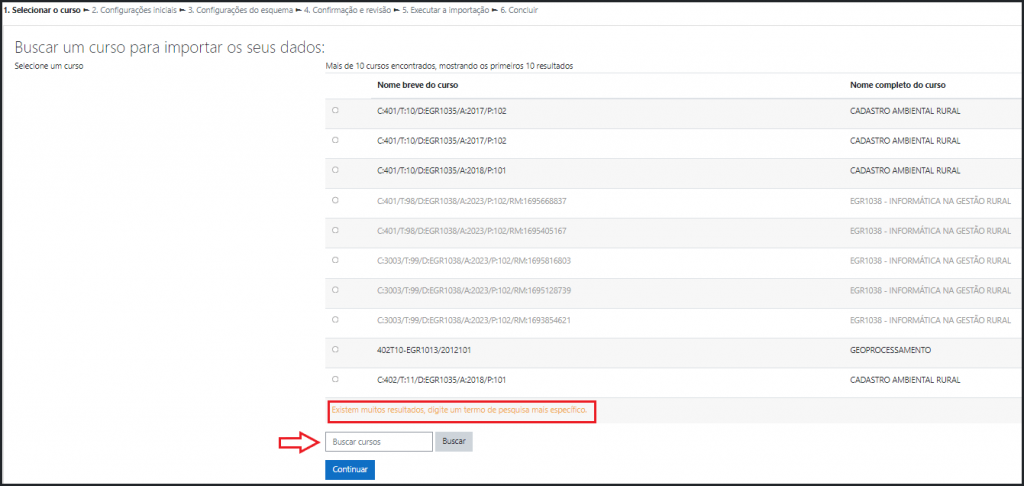The height and width of the screenshot is (486, 1024).
Task: Select radio for course ending RM:1695128739
Action: 335,290
